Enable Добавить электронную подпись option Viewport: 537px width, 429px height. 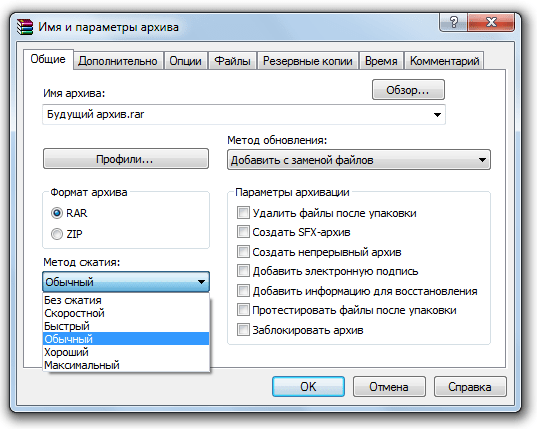click(x=243, y=271)
